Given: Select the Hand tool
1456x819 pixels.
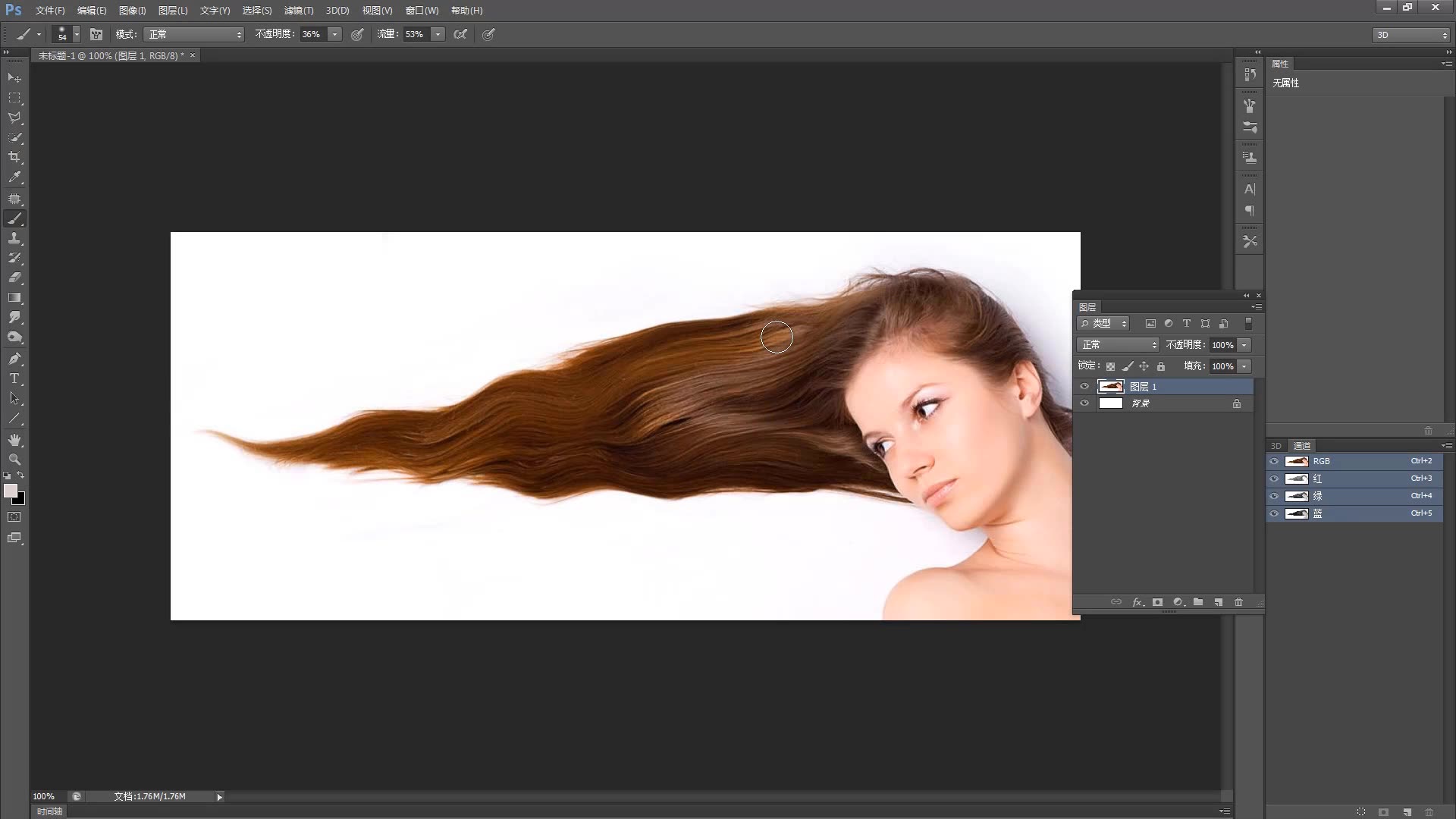Looking at the screenshot, I should (14, 440).
